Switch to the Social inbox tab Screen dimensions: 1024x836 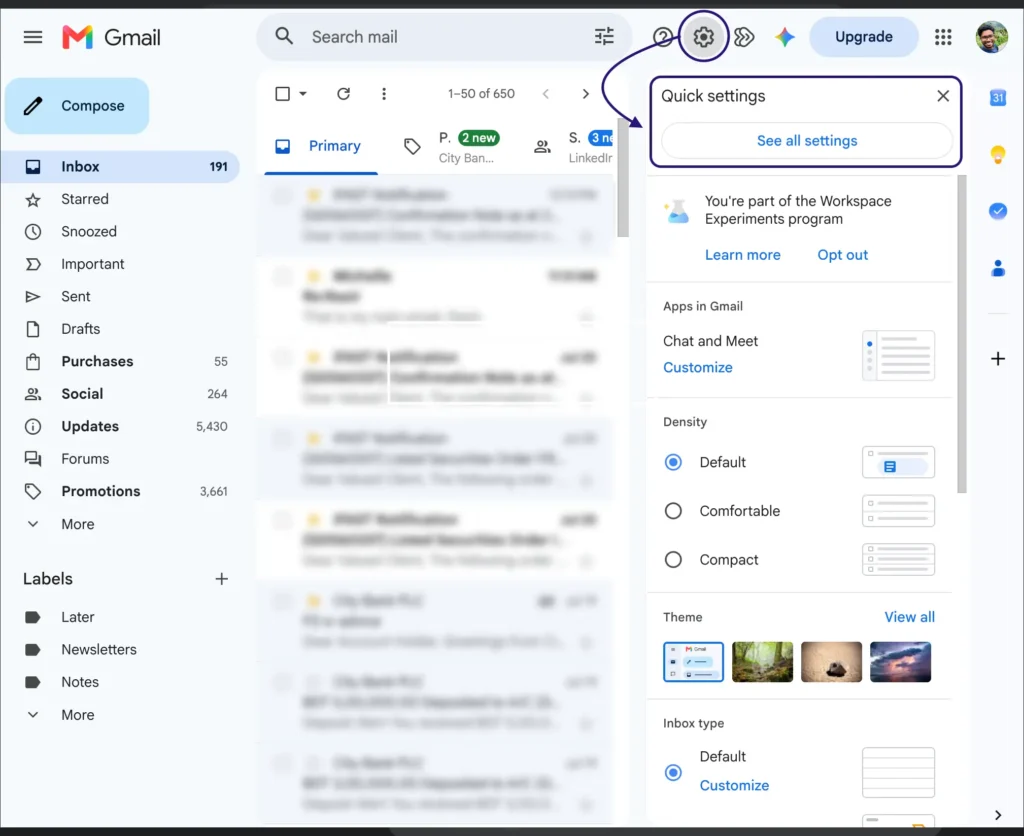[x=573, y=147]
